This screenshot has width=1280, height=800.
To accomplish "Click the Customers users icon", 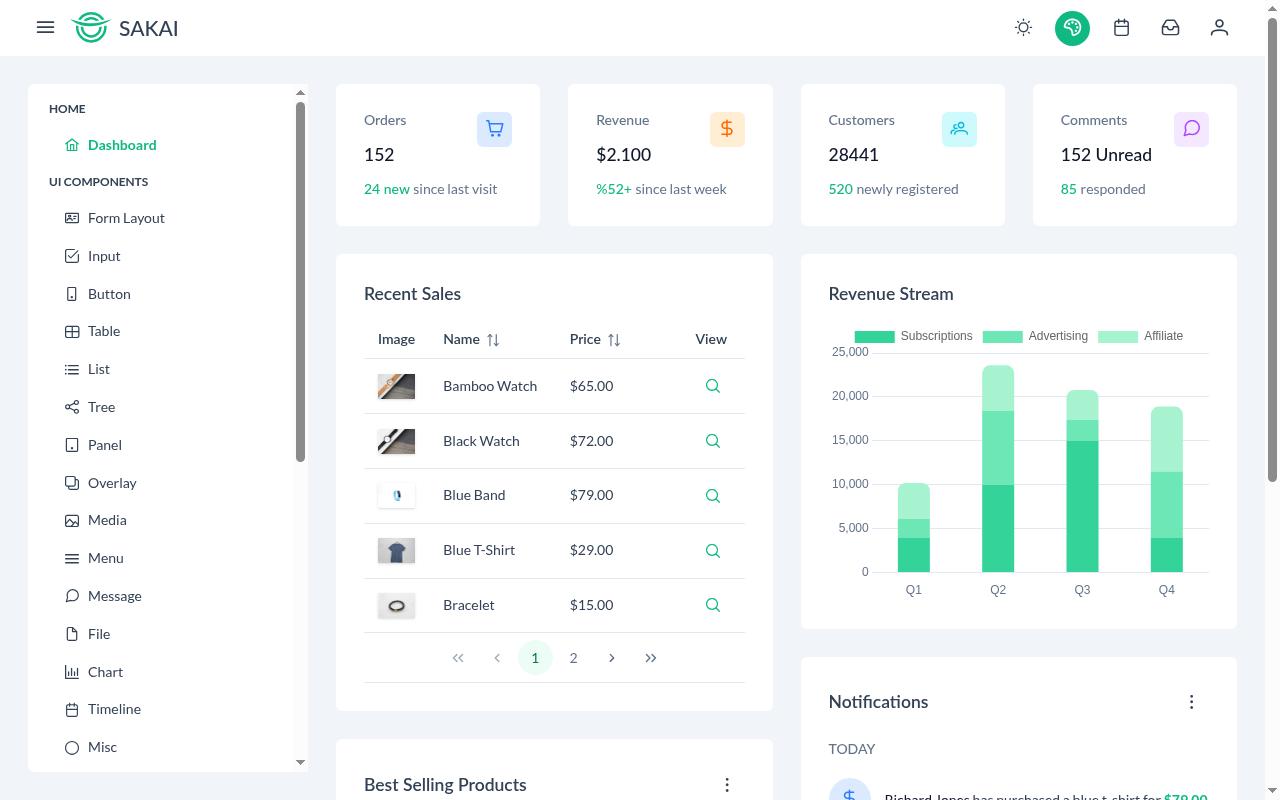I will pyautogui.click(x=959, y=129).
